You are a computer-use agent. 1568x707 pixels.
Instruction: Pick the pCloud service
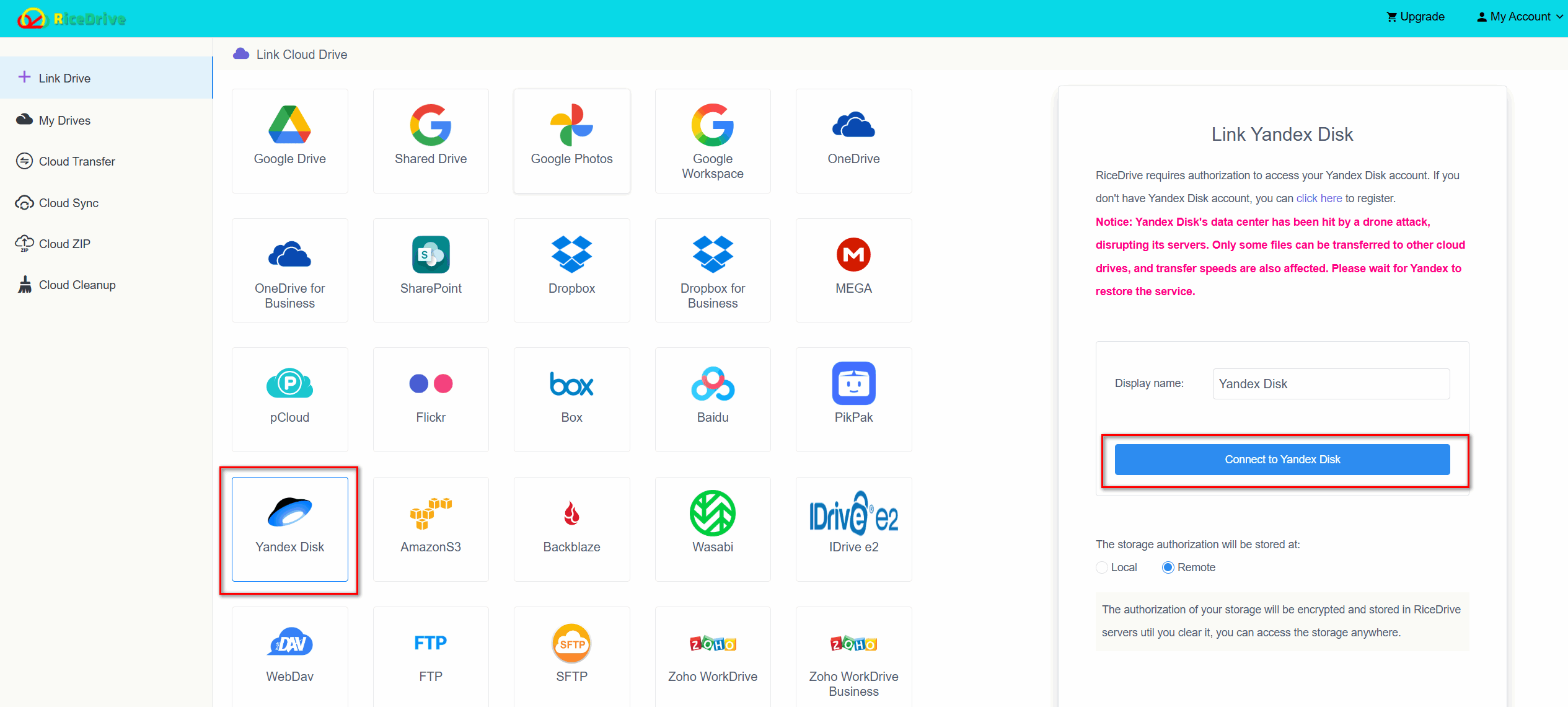click(x=289, y=399)
